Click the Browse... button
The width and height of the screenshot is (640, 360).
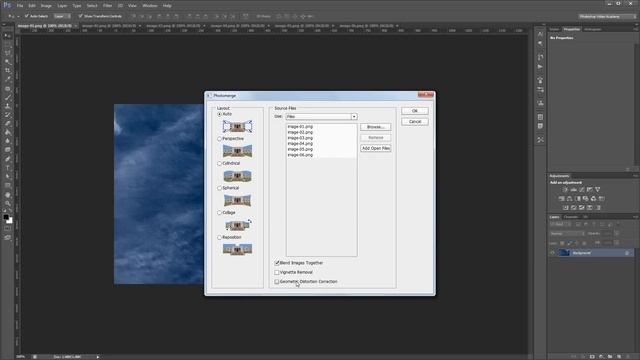376,127
